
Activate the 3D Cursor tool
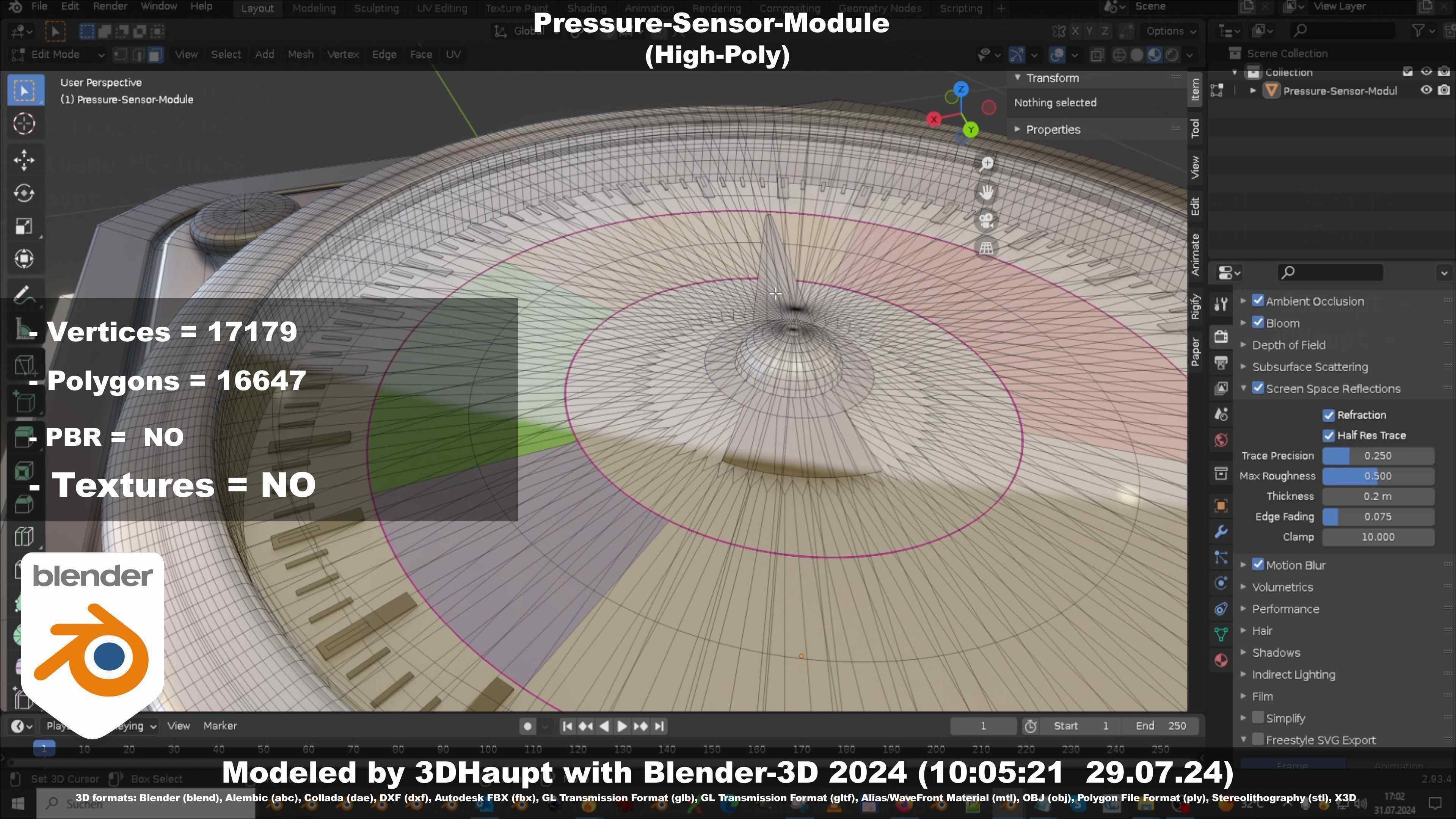24,124
